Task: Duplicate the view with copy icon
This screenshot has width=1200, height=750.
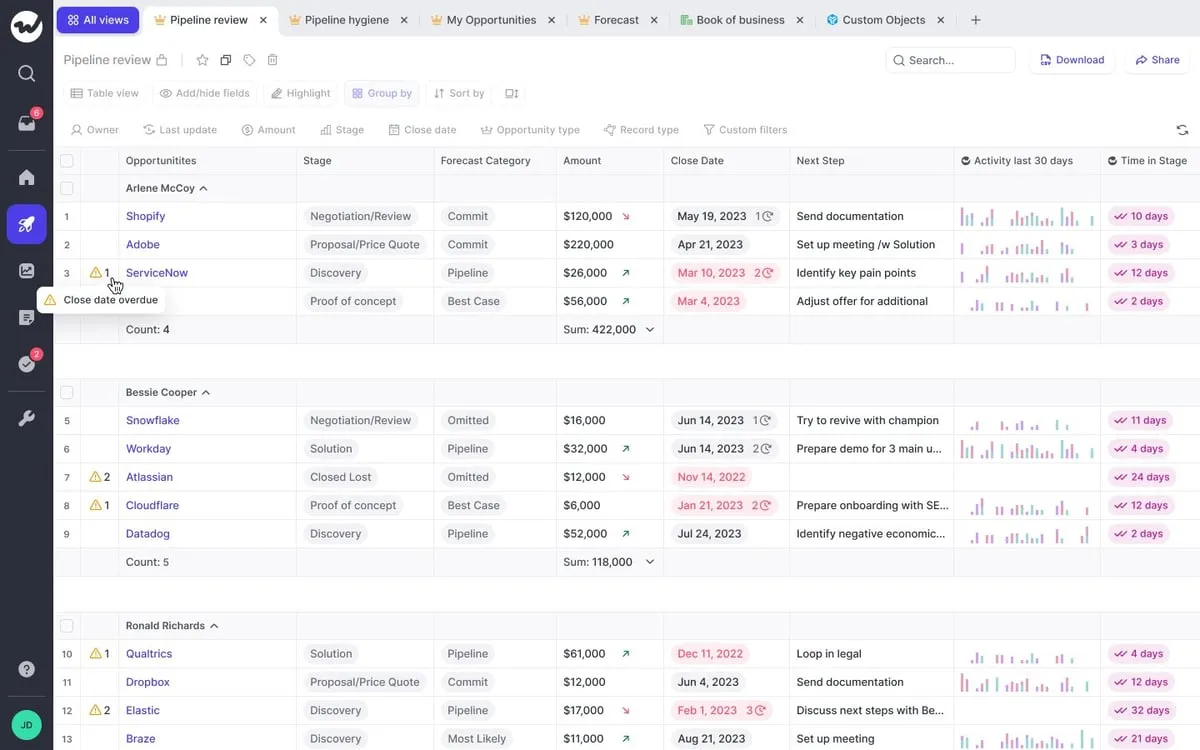Action: pyautogui.click(x=225, y=60)
